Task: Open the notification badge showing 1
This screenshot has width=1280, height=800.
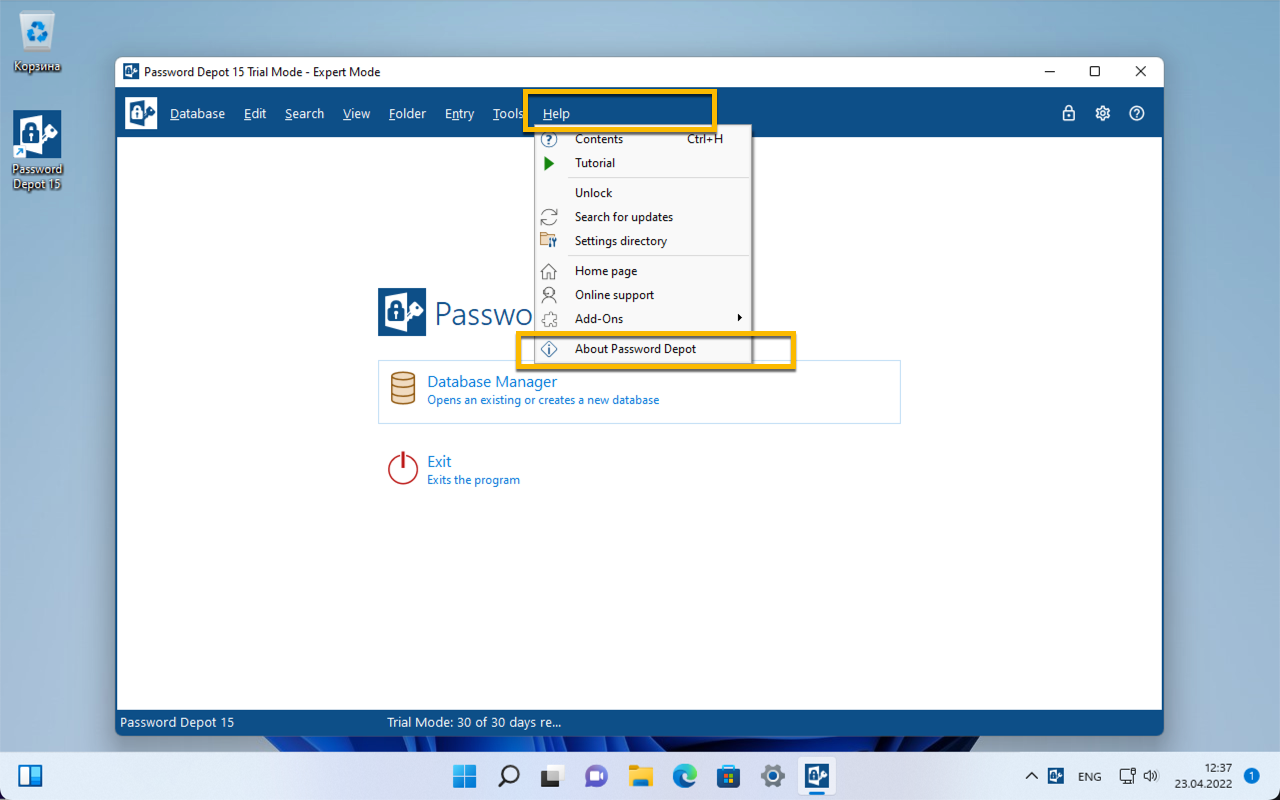Action: (1251, 775)
